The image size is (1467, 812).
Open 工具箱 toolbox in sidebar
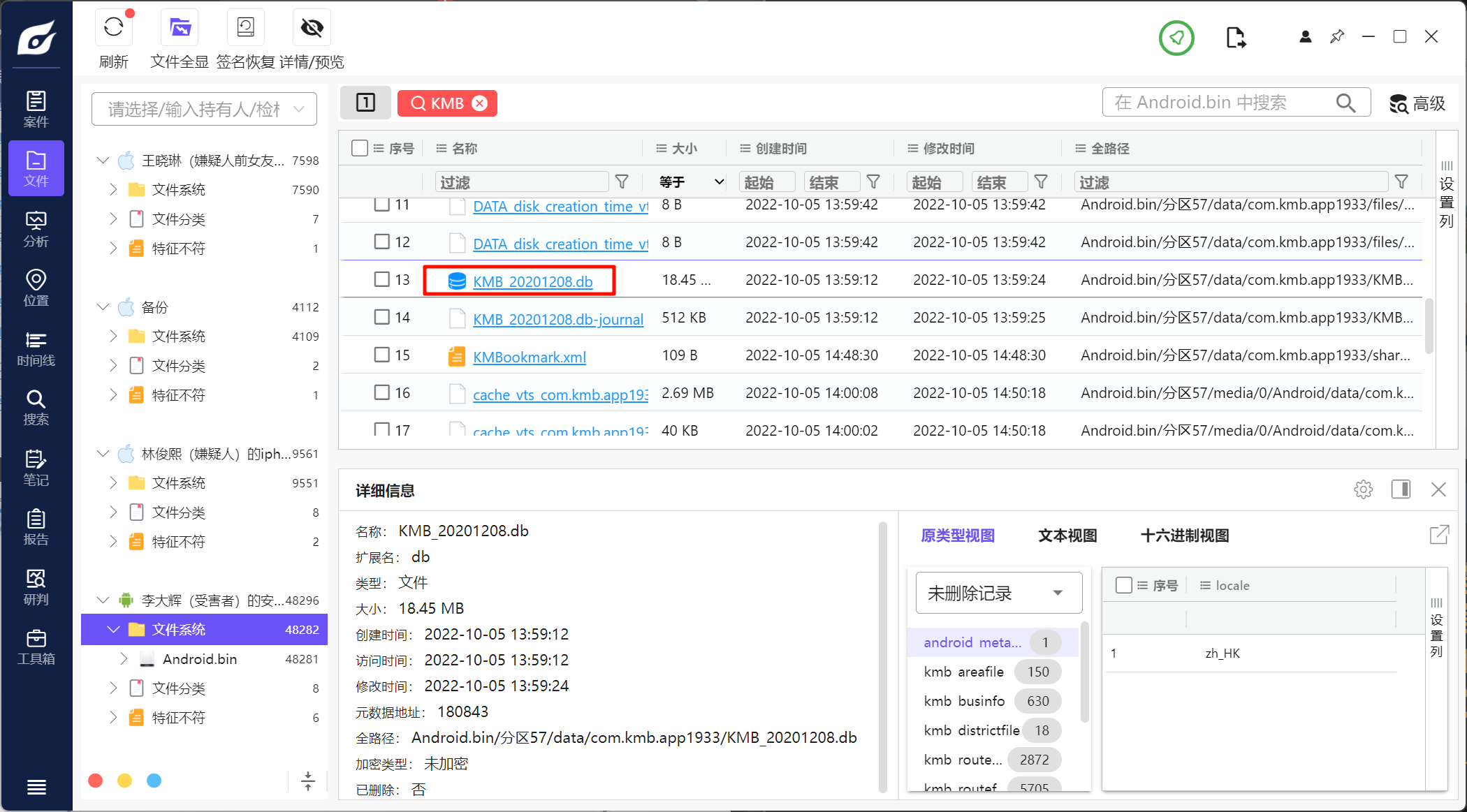pyautogui.click(x=36, y=647)
